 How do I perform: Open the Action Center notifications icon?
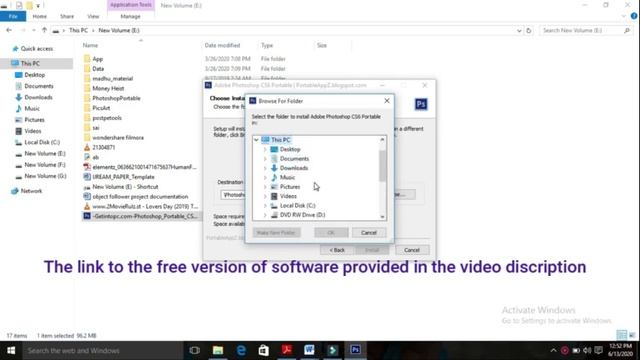click(x=598, y=350)
